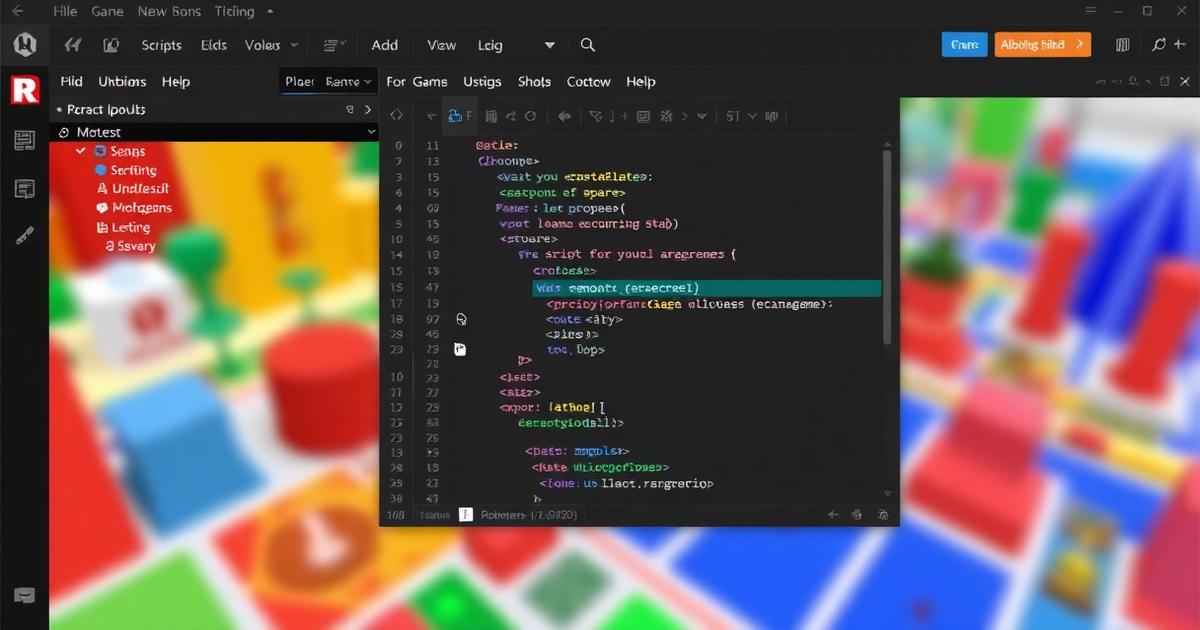The image size is (1200, 630).
Task: Click the highlighted teal code line
Action: tap(707, 288)
